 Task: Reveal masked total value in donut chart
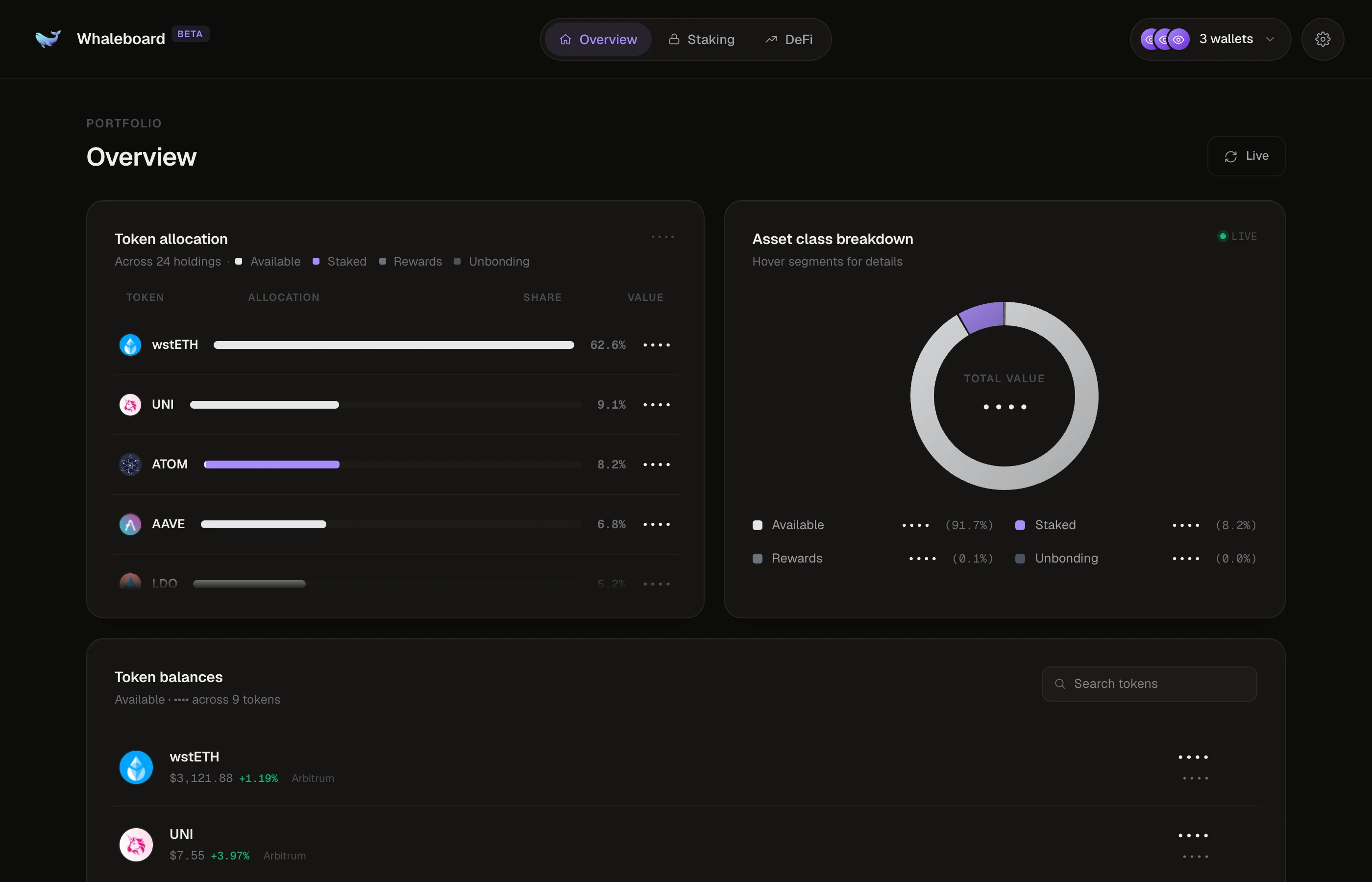1004,407
